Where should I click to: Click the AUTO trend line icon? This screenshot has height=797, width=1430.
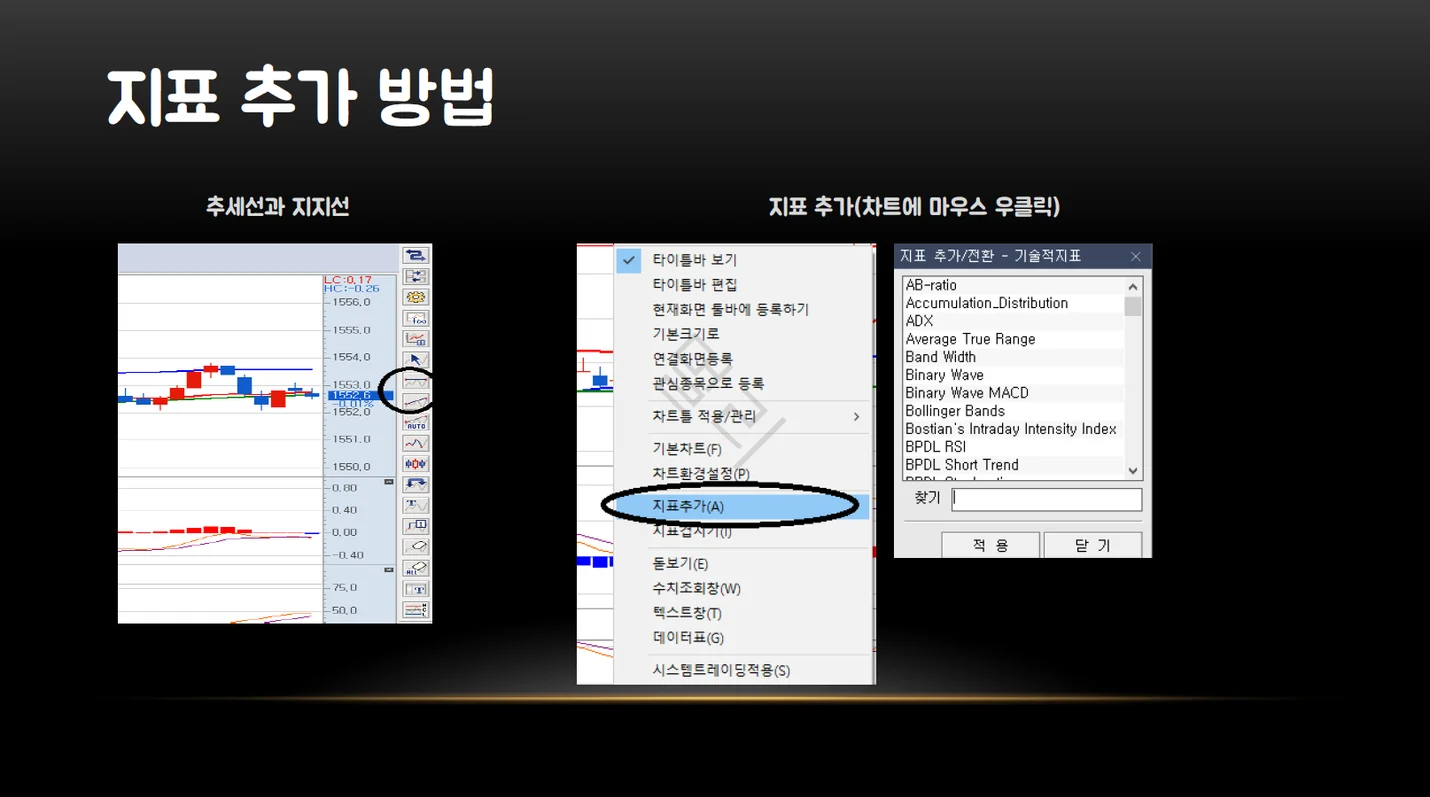(416, 423)
